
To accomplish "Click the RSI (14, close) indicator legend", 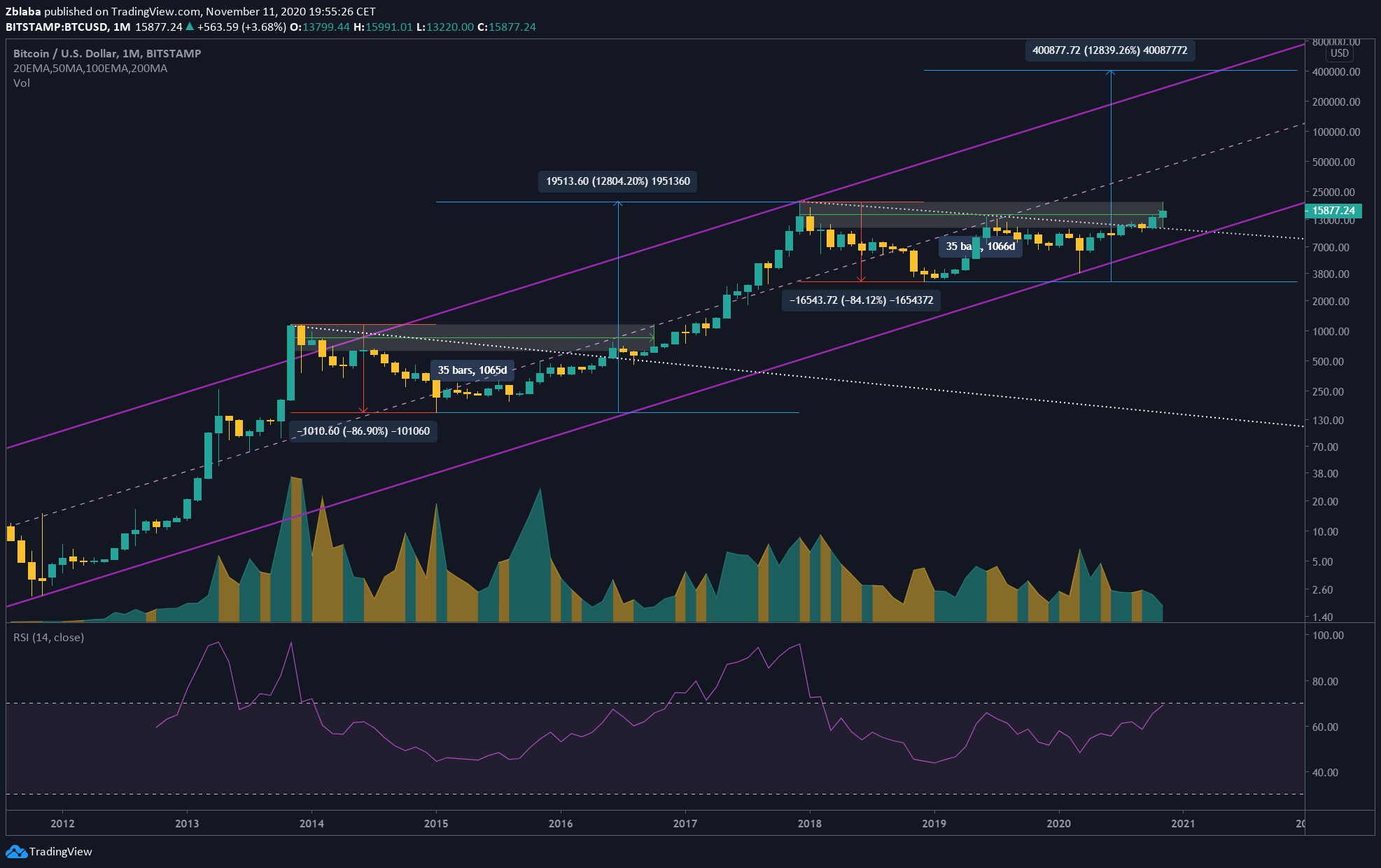I will (x=48, y=638).
